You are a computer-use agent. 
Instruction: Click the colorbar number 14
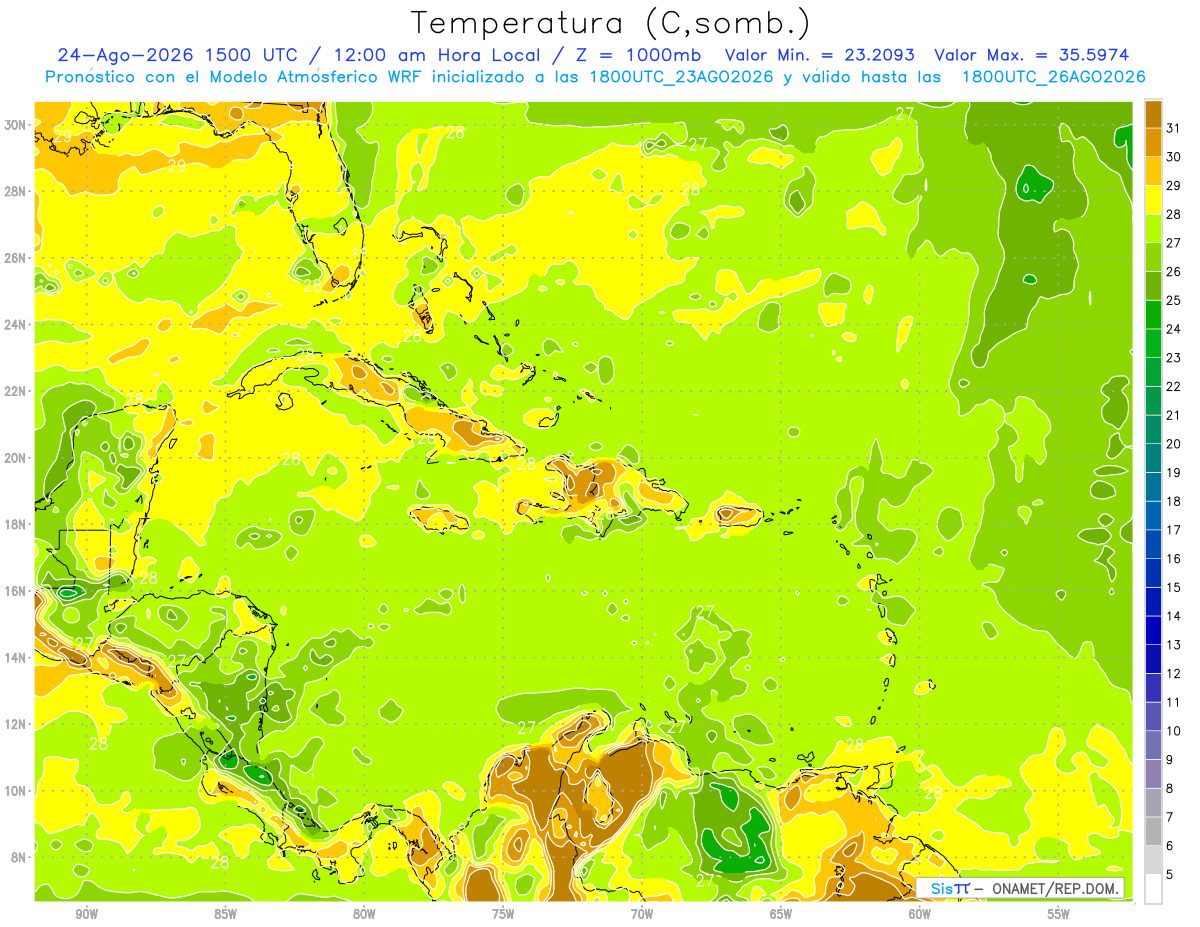(1174, 616)
